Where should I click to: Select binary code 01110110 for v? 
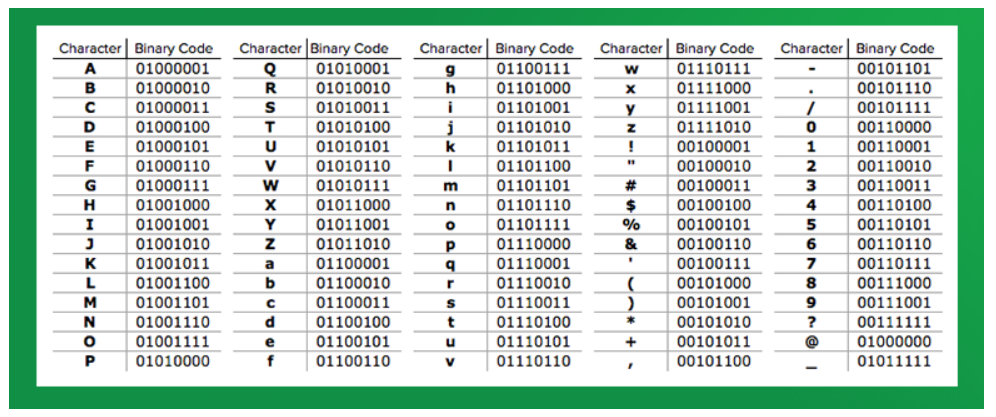click(534, 361)
